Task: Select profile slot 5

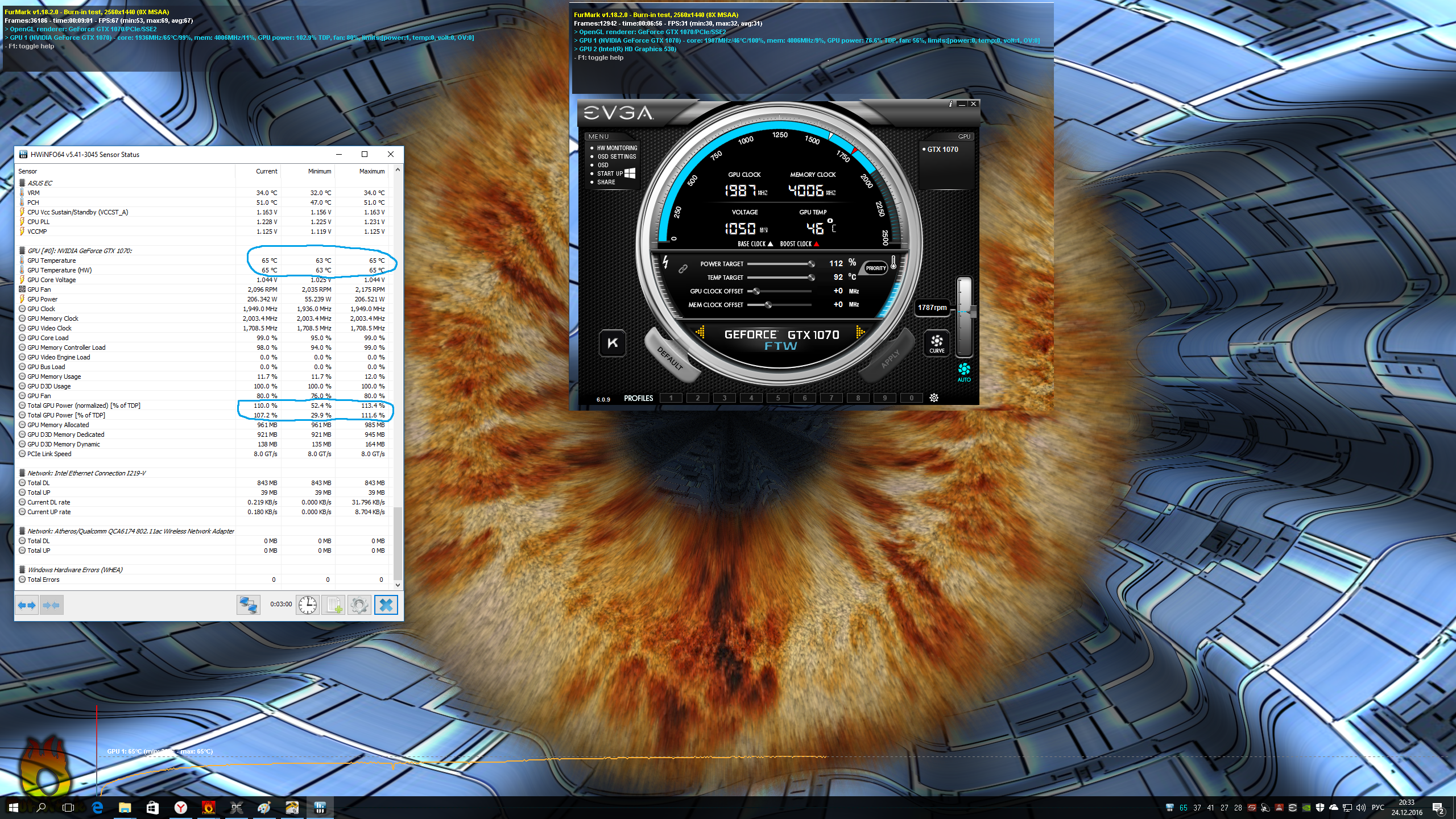Action: coord(777,398)
